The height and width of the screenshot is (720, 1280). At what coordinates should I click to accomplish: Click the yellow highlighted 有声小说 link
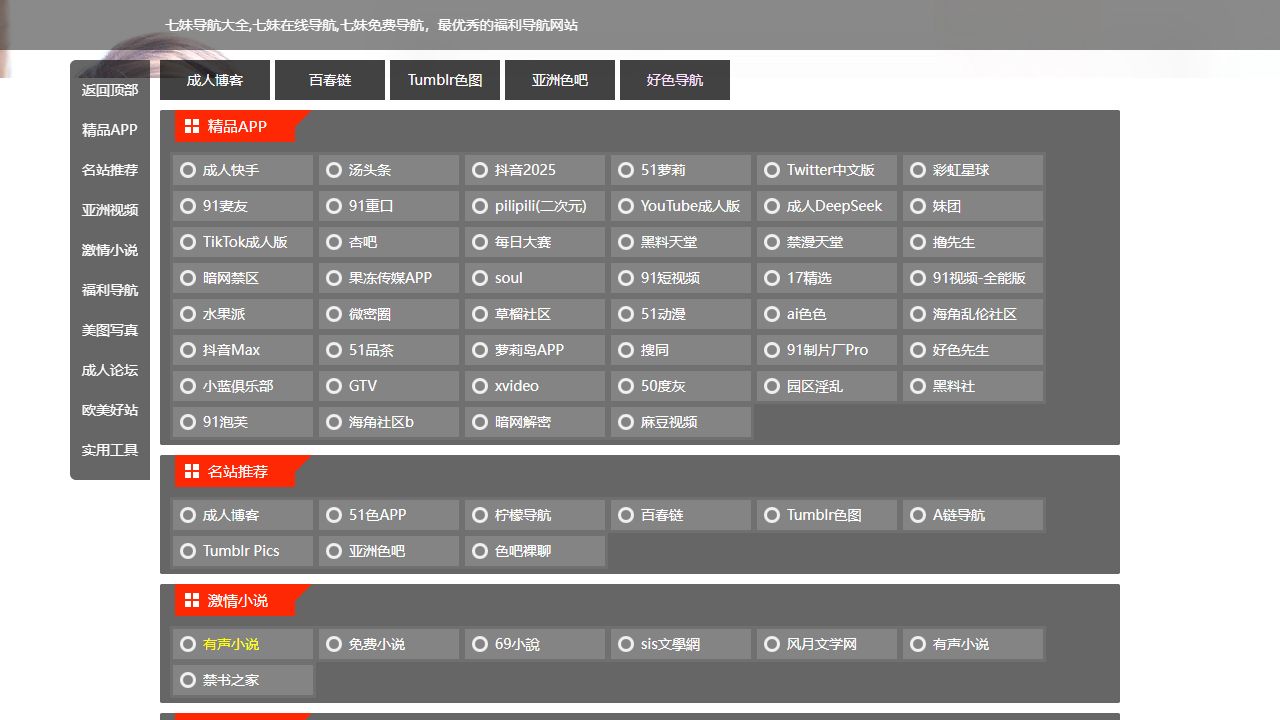(243, 644)
